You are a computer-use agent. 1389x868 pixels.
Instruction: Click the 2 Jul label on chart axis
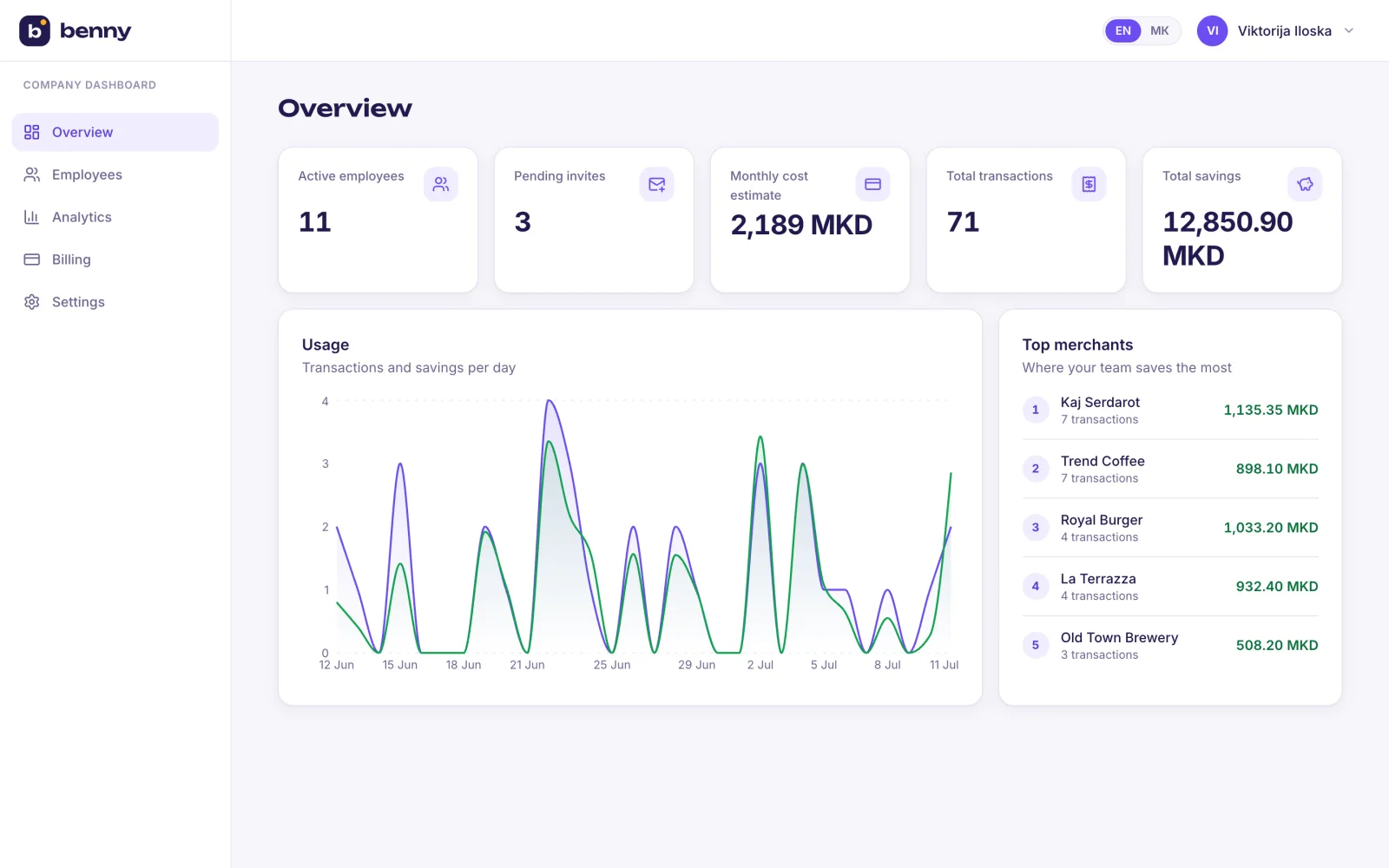(760, 665)
